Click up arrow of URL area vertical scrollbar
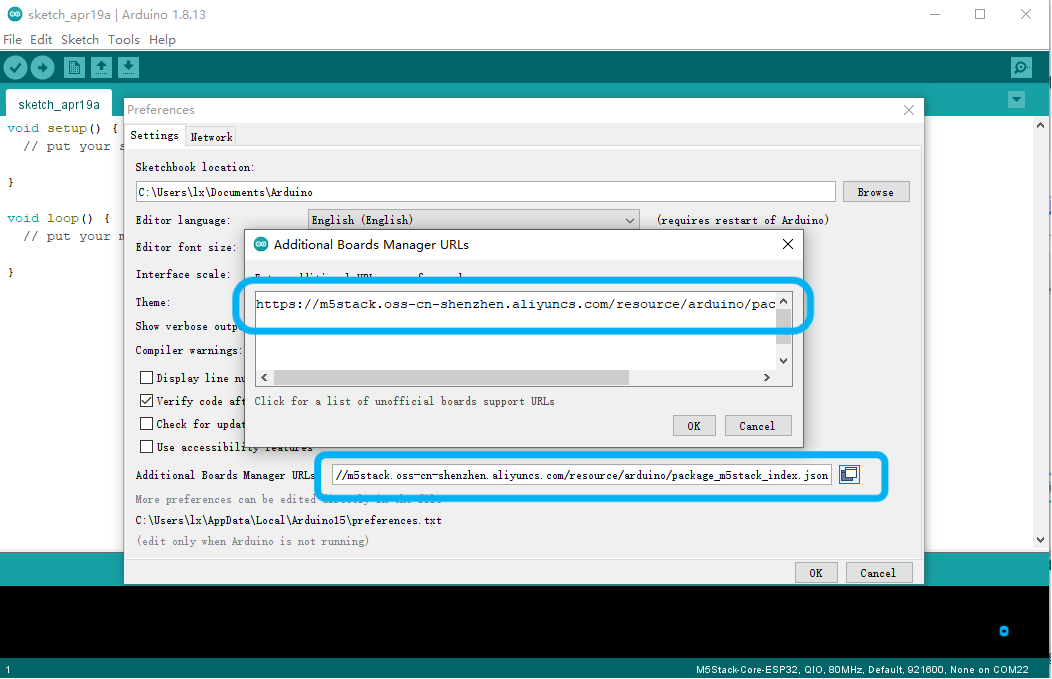 click(x=784, y=301)
